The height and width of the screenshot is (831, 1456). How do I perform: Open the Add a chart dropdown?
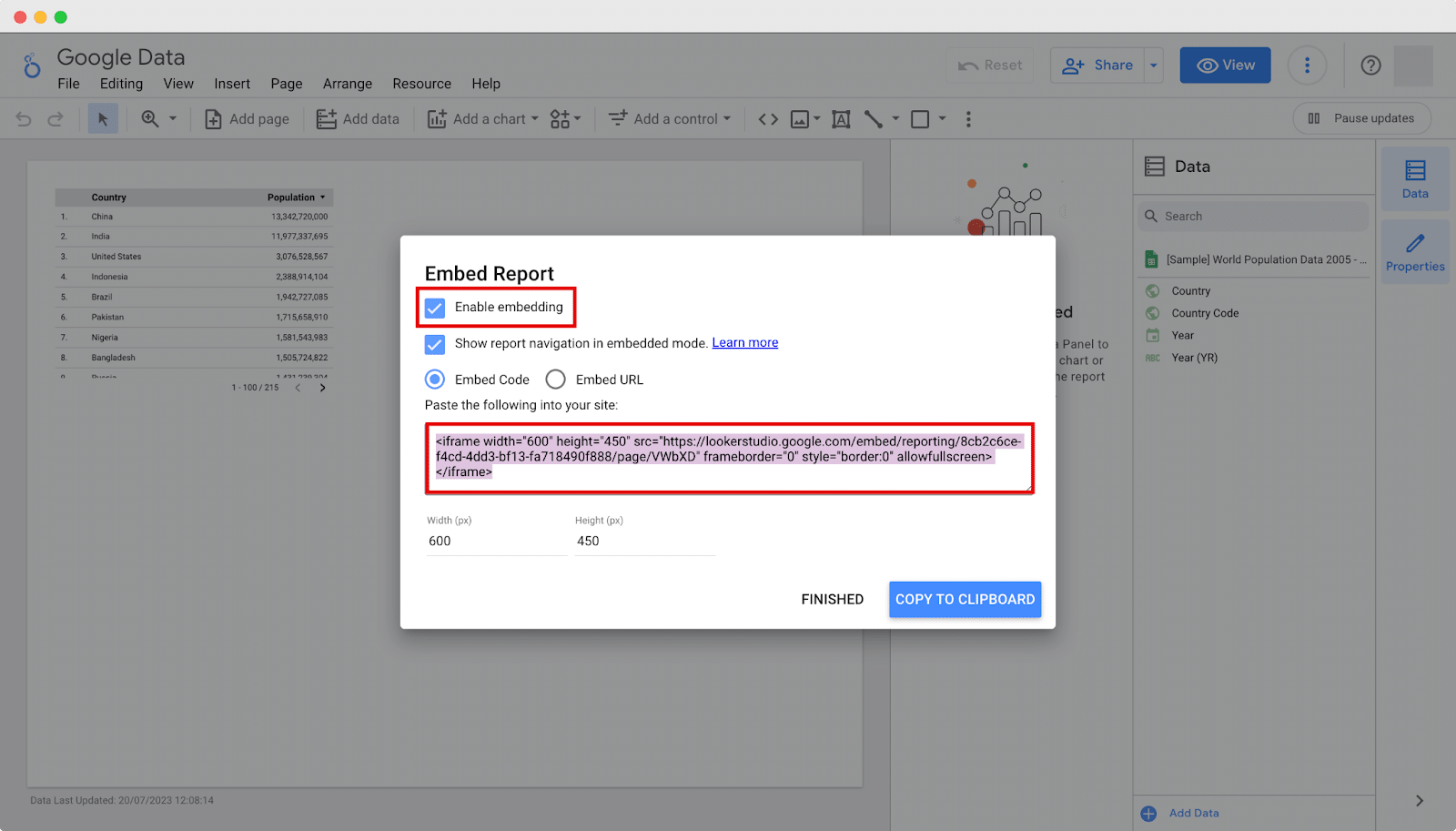coord(483,119)
